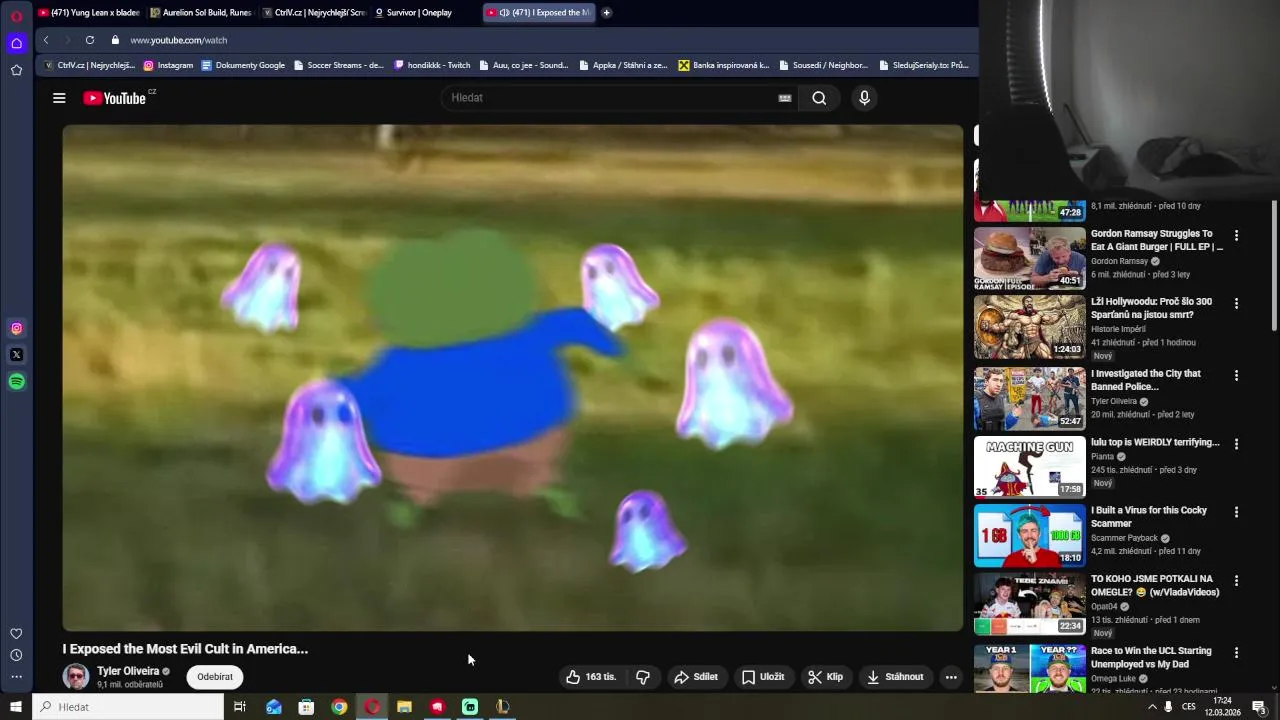Viewport: 1280px width, 720px height.
Task: Open Dokumenty Google bookmark
Action: click(x=243, y=65)
